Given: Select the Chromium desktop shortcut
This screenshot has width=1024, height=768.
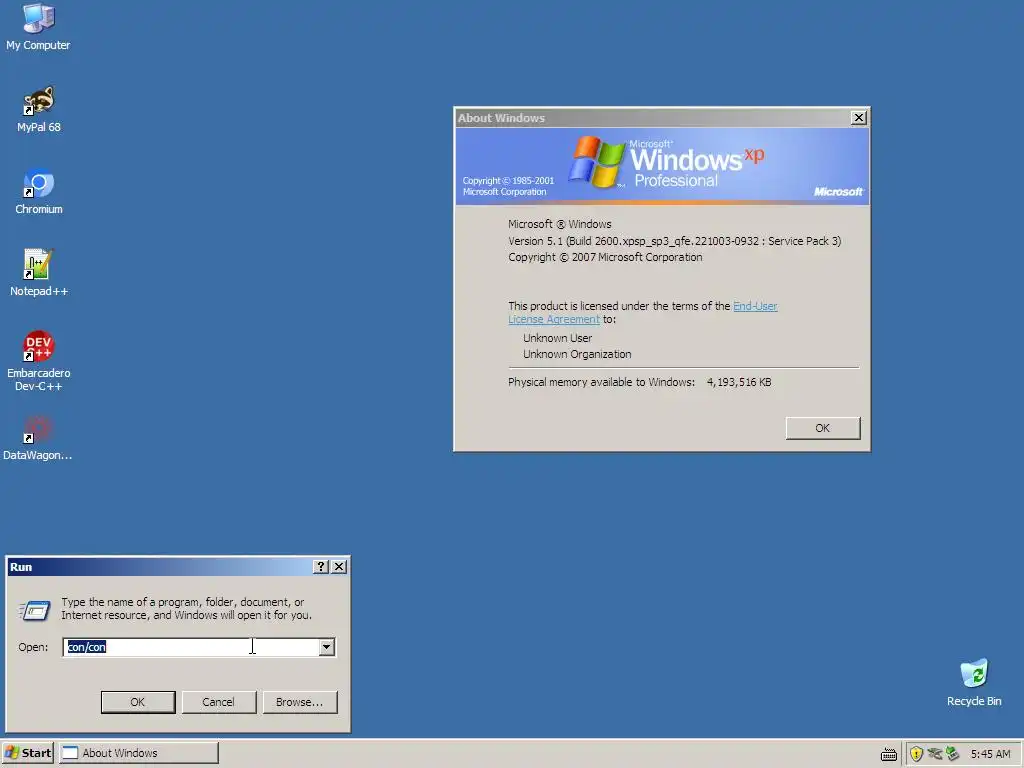Looking at the screenshot, I should tap(39, 191).
